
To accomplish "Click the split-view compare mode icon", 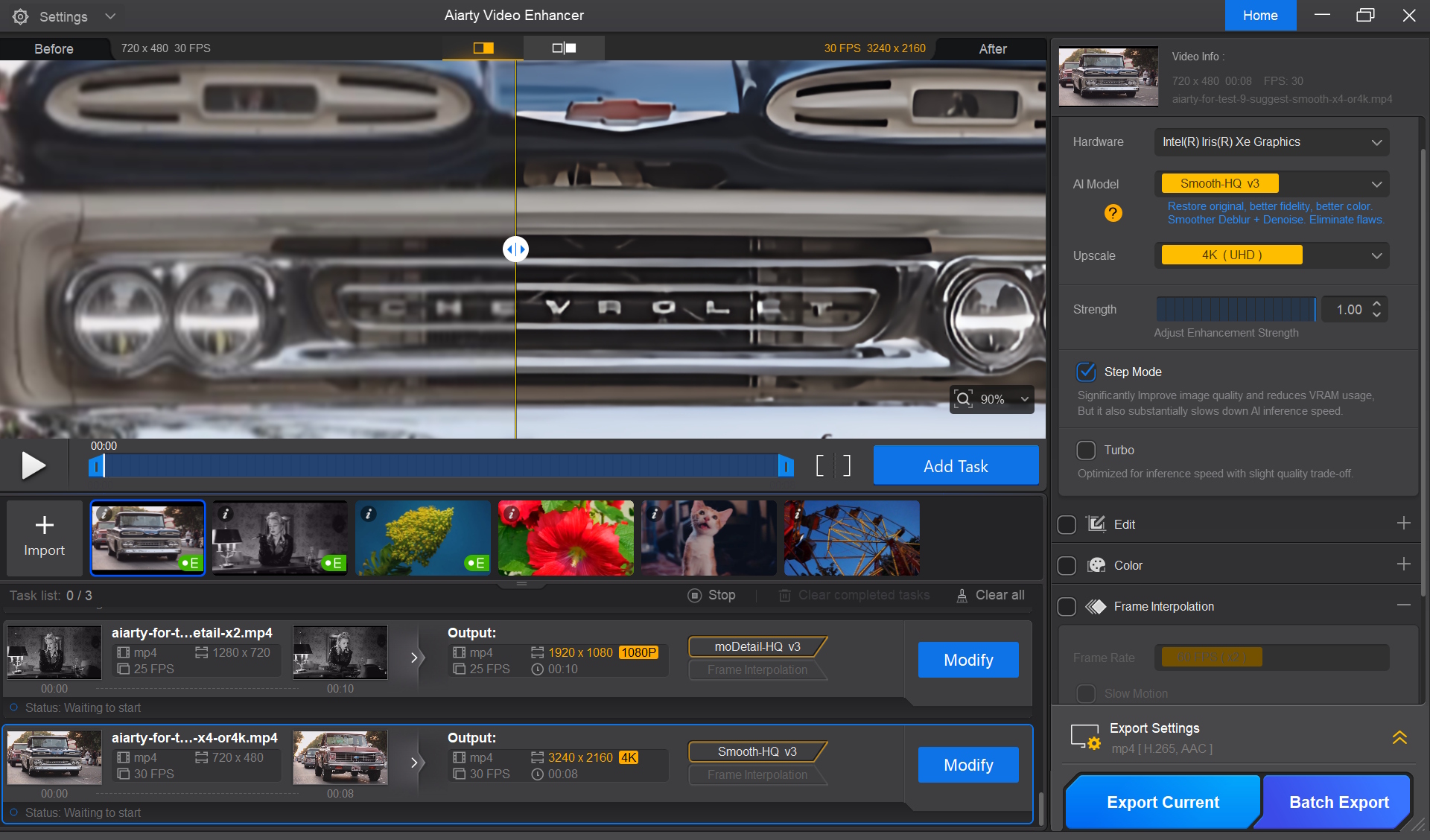I will click(483, 48).
